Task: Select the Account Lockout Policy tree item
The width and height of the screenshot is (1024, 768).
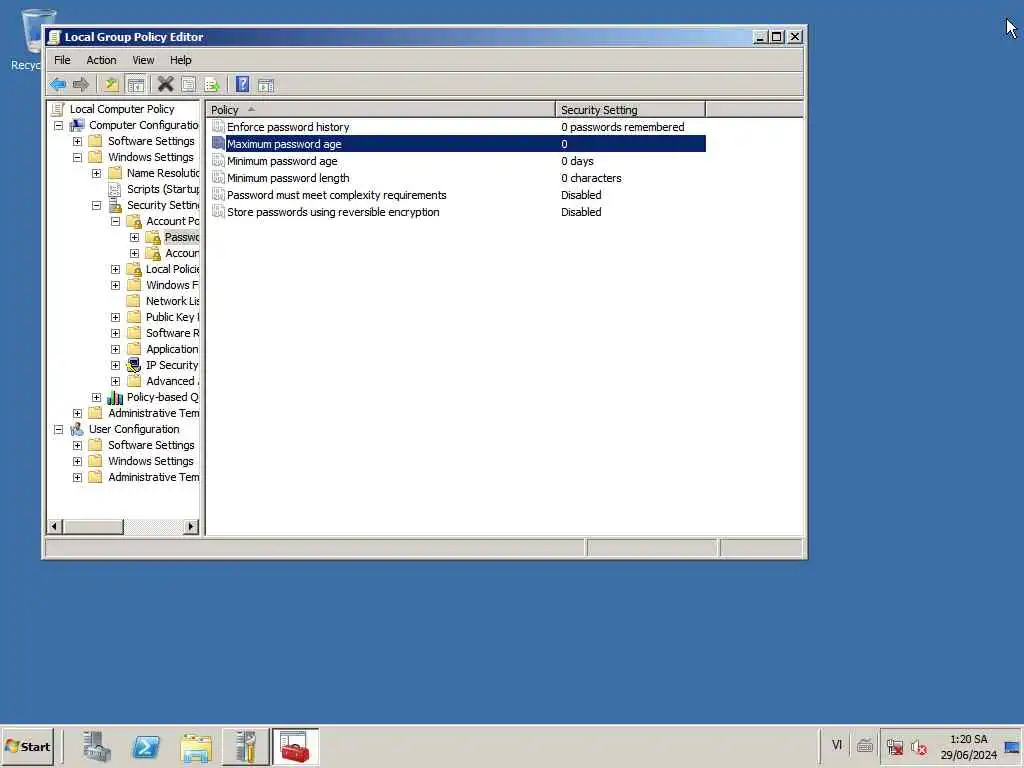Action: [182, 253]
